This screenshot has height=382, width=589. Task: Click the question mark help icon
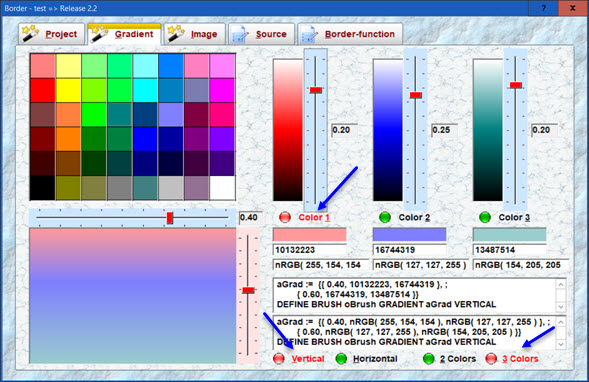pyautogui.click(x=543, y=8)
